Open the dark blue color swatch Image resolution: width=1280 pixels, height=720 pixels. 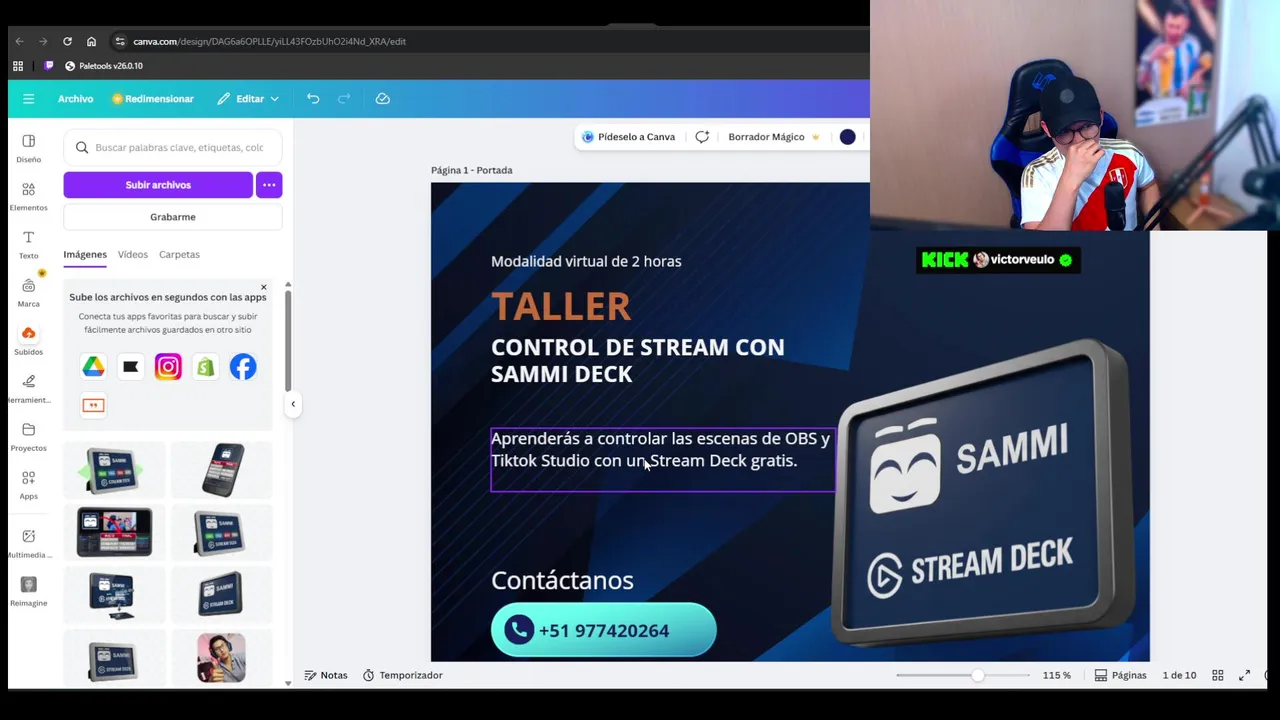[x=848, y=137]
